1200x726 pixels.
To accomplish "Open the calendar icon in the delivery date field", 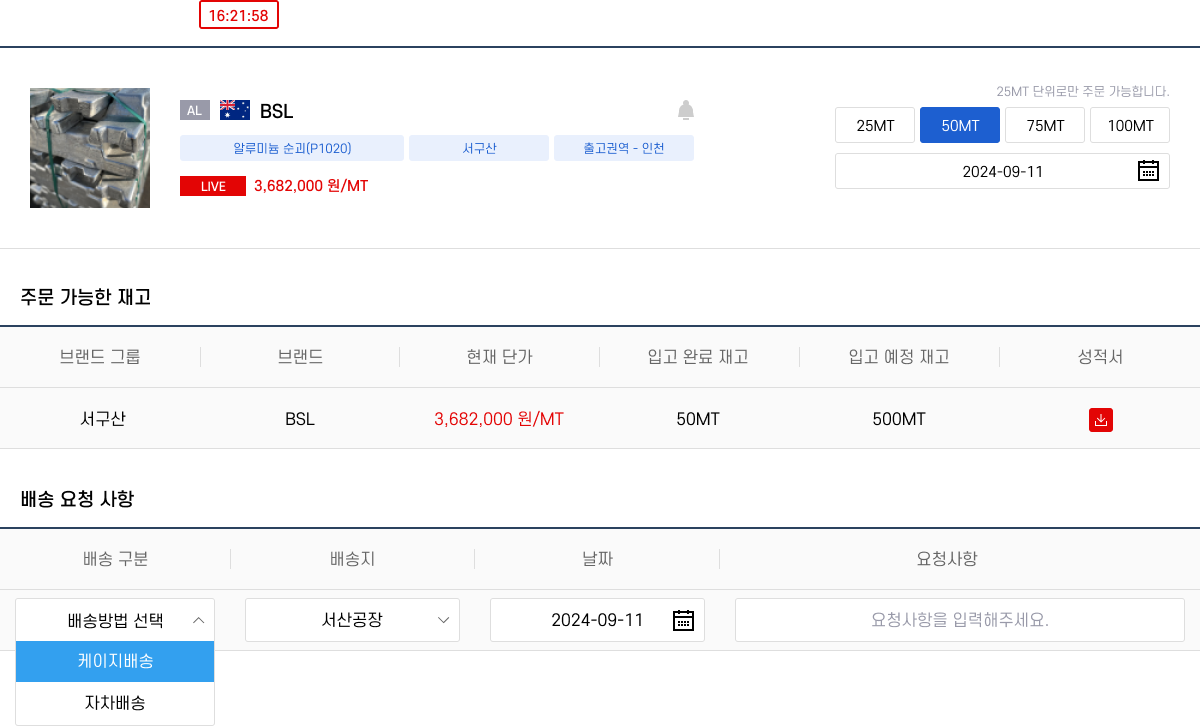I will [x=683, y=620].
